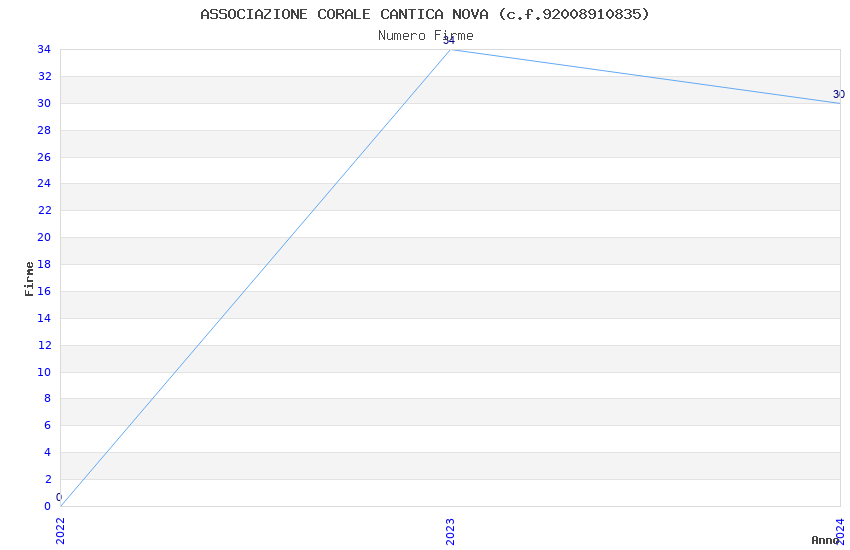
Task: Click the line's peak point at 2023
Action: click(450, 50)
